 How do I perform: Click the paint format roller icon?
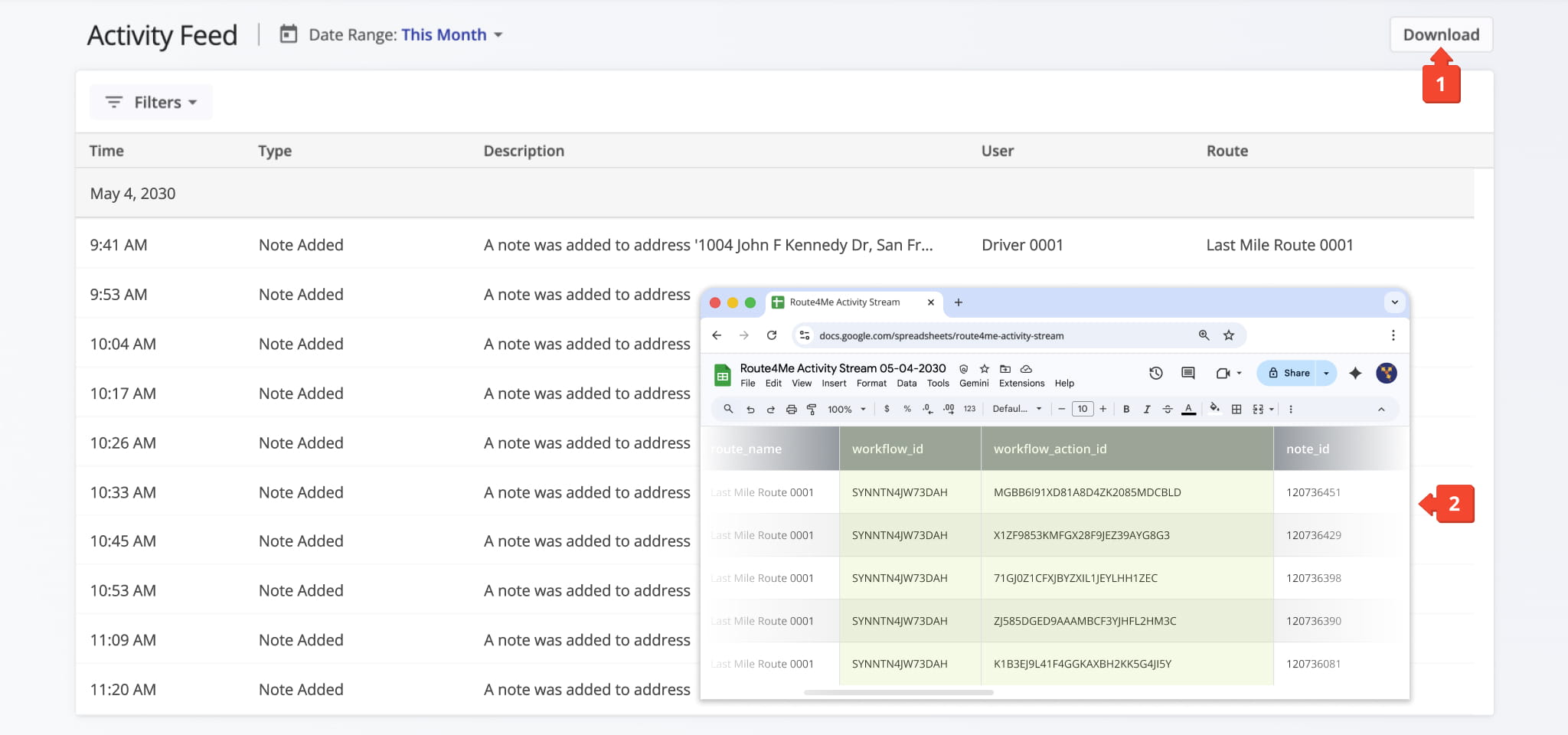click(x=812, y=409)
